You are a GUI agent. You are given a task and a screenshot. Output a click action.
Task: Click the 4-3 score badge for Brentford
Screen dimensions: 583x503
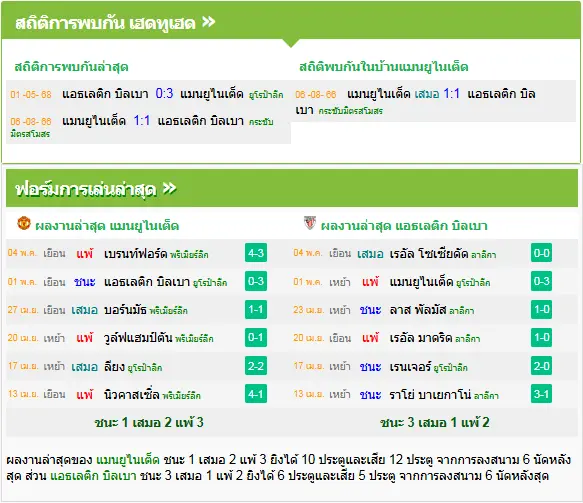pyautogui.click(x=256, y=253)
